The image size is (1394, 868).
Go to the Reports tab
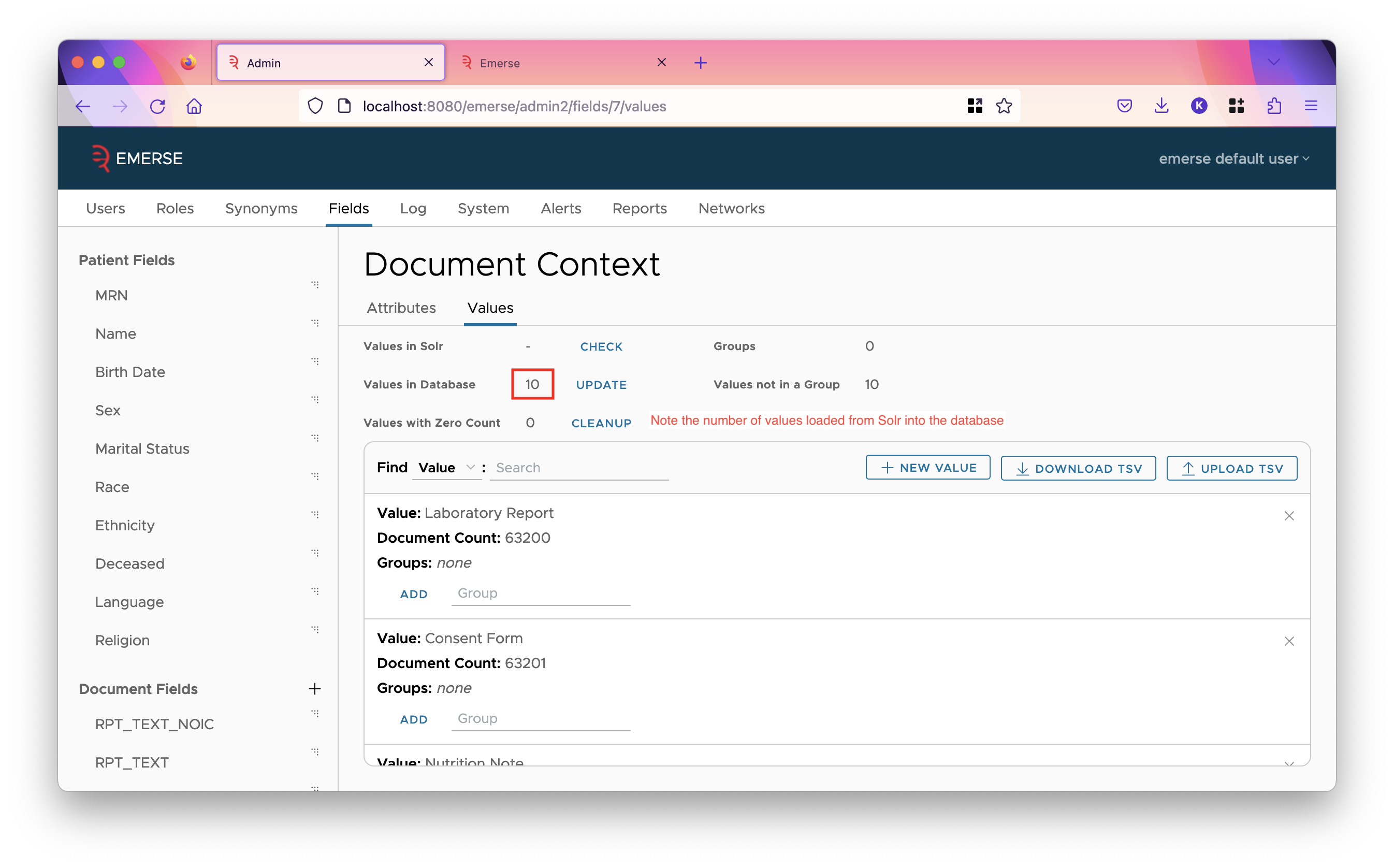pyautogui.click(x=640, y=208)
